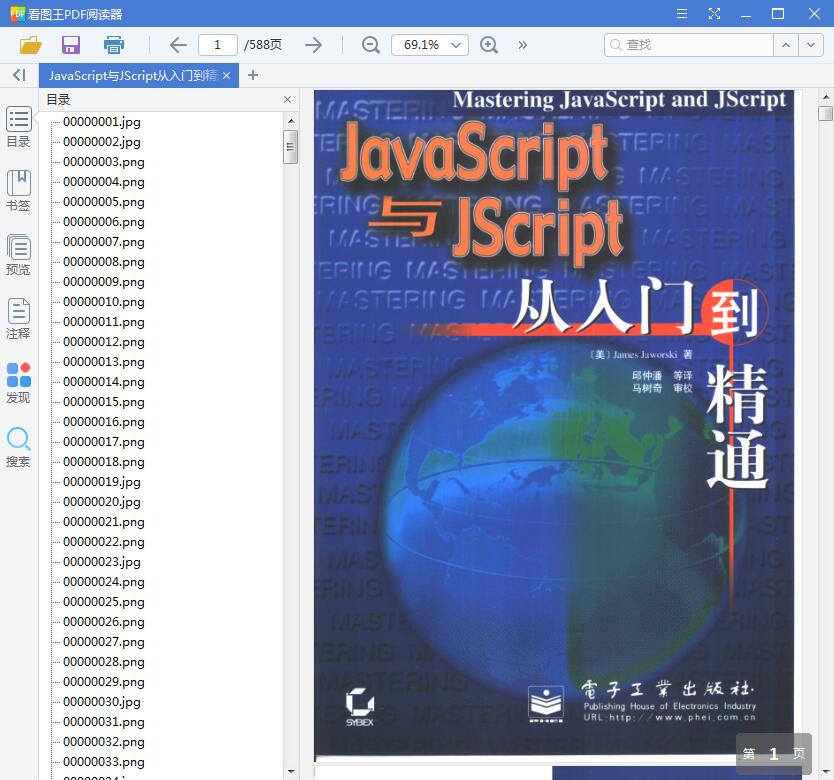The width and height of the screenshot is (834, 780).
Task: Select 00000027.png in the contents tree
Action: tap(104, 642)
